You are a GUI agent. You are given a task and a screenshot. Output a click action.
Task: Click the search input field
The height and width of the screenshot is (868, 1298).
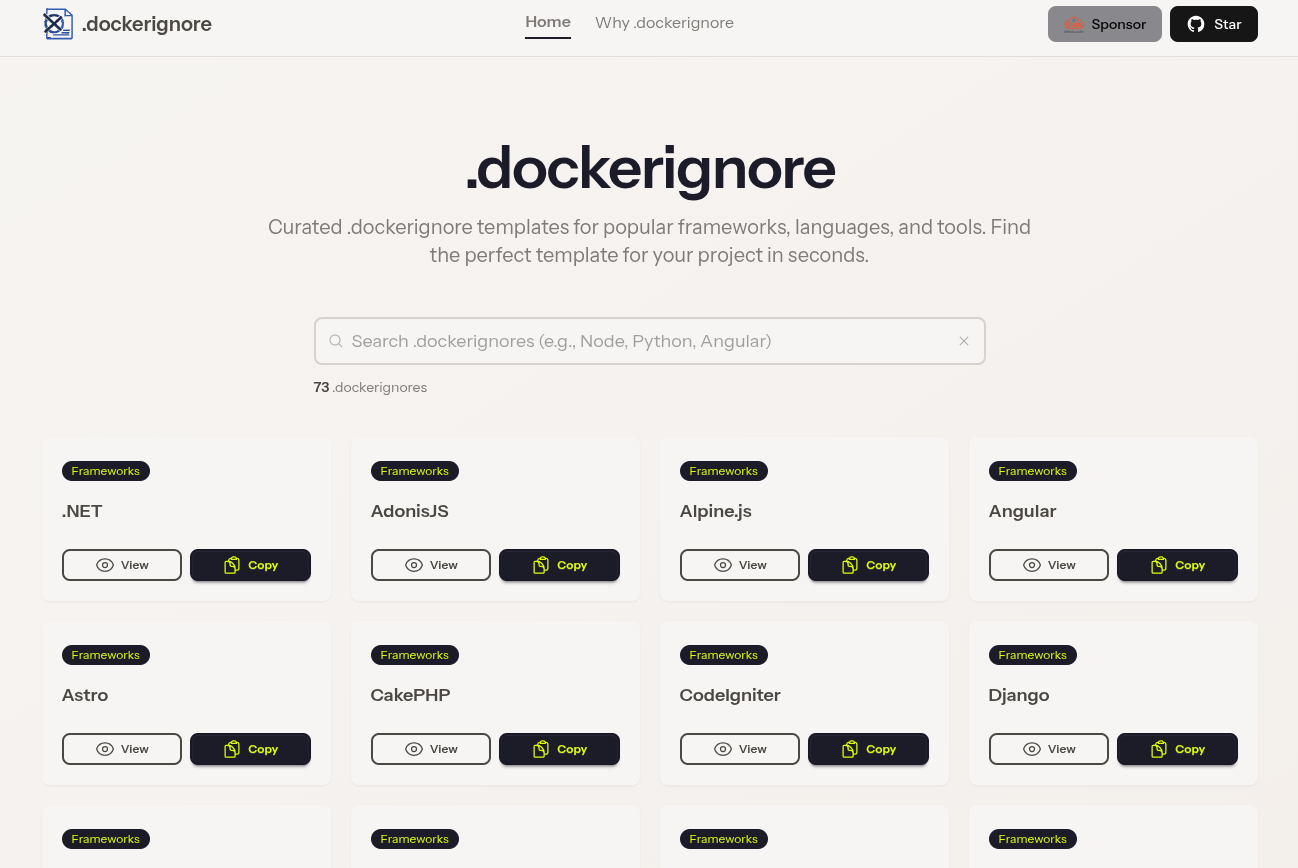[x=649, y=341]
